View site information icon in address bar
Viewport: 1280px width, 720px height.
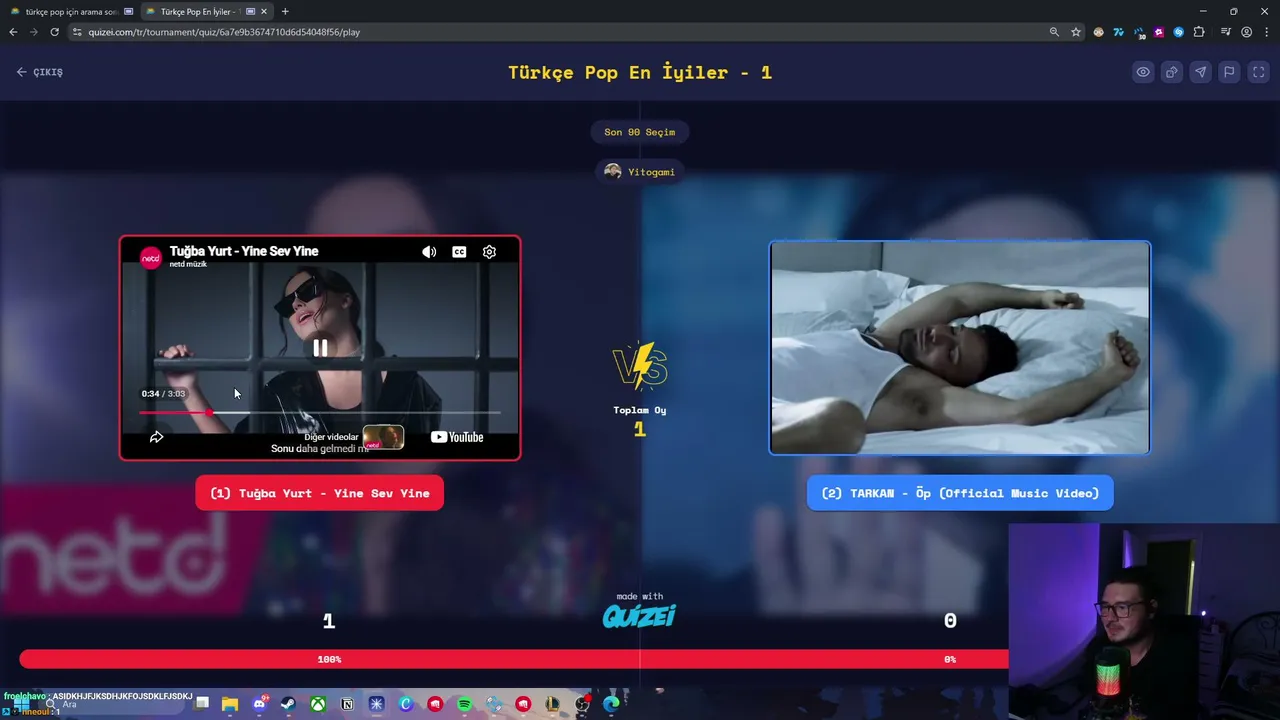[x=77, y=32]
